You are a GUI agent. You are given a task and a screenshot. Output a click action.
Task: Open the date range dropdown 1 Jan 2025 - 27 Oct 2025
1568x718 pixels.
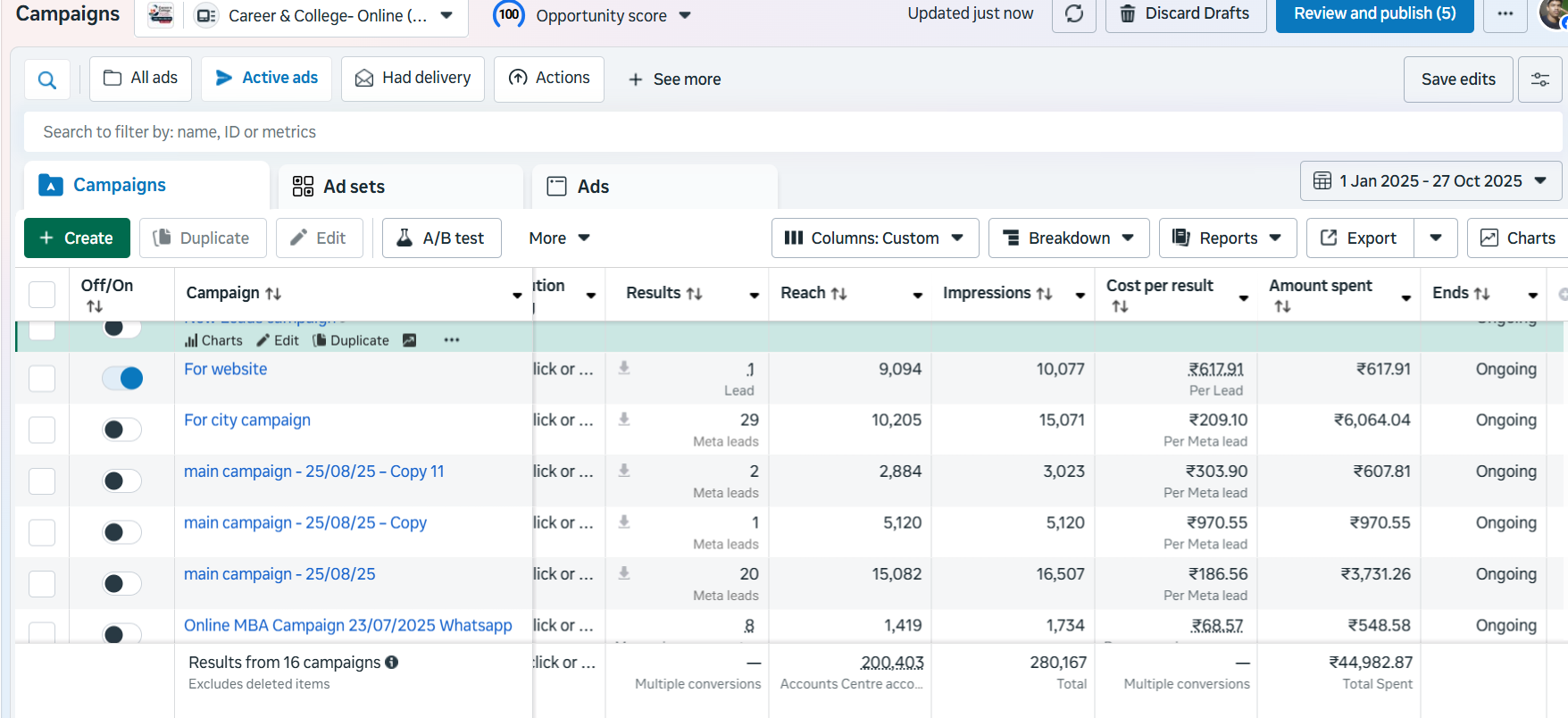[1430, 181]
